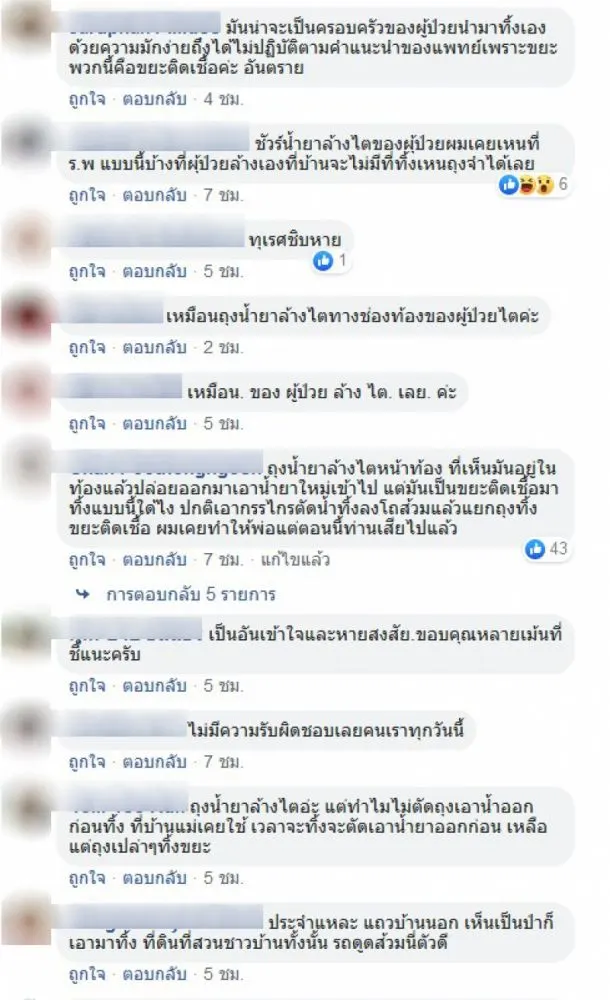Viewport: 610px width, 1000px height.
Task: Click the blurred name before ประจำแหละ comment
Action: 166,917
